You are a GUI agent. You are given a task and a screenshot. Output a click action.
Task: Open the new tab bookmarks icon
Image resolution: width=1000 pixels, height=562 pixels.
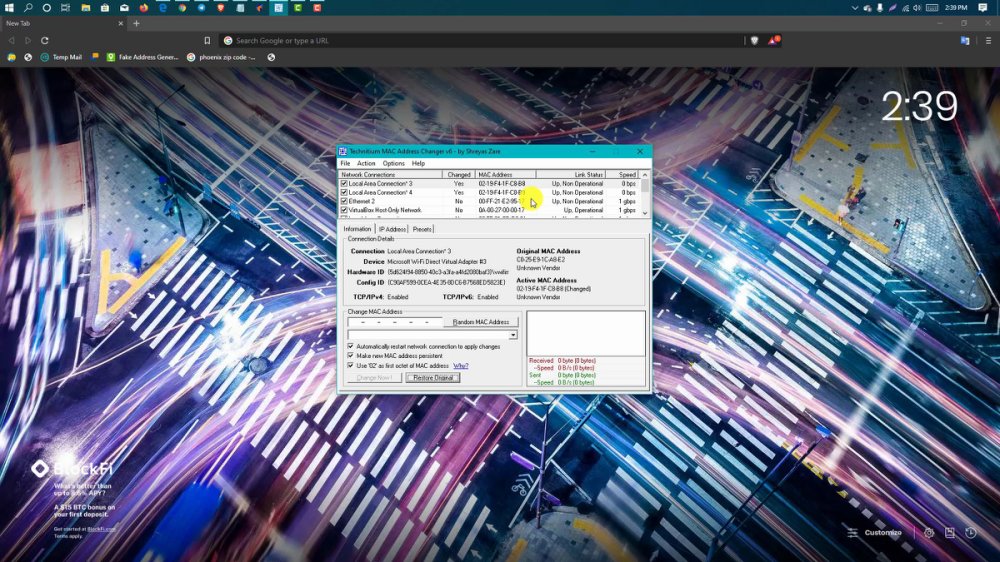[x=950, y=533]
